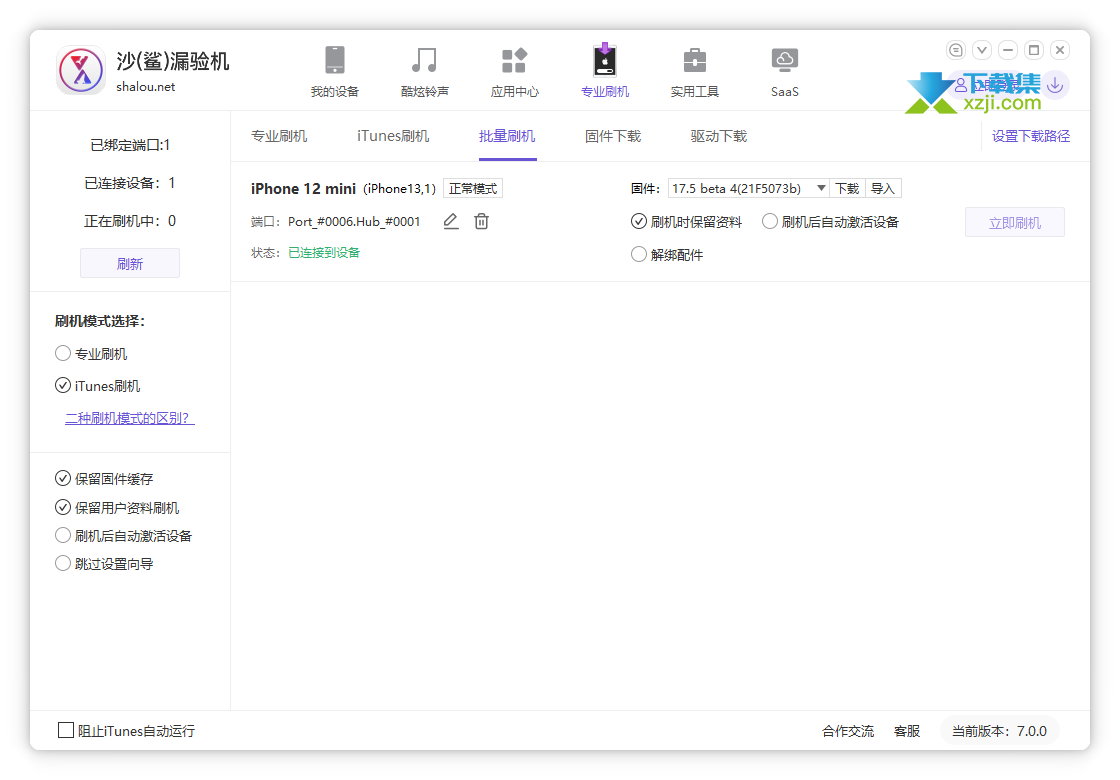1120x780 pixels.
Task: Open the 应用中心 app center
Action: click(x=514, y=71)
